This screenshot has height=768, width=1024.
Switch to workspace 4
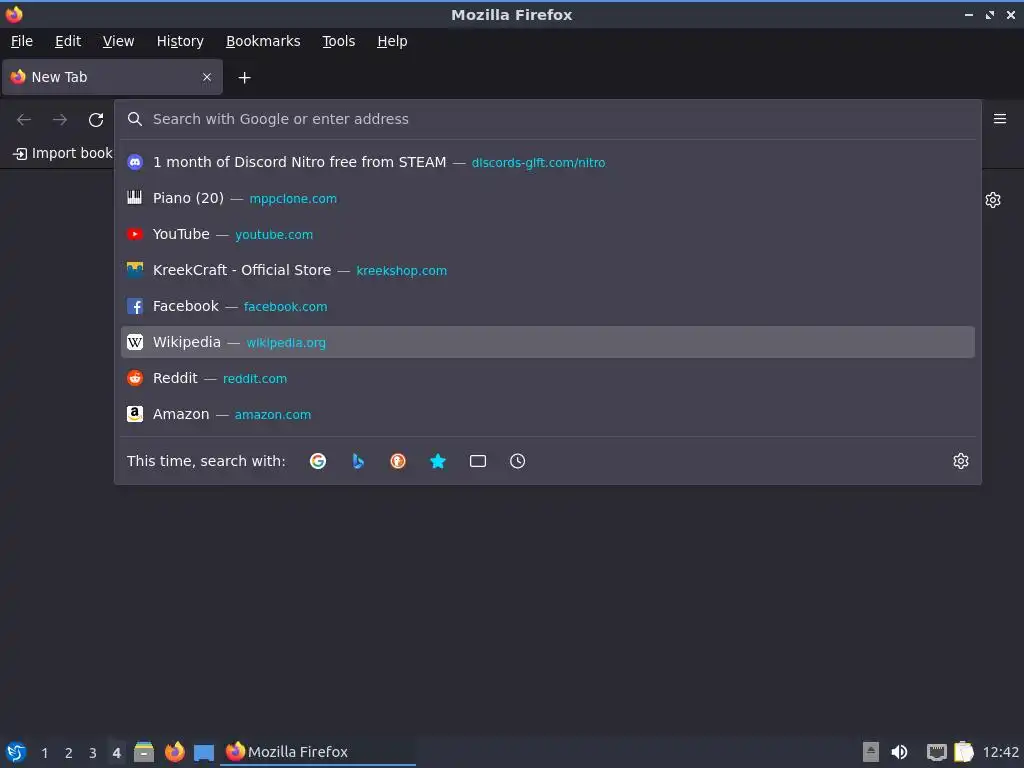click(x=116, y=753)
